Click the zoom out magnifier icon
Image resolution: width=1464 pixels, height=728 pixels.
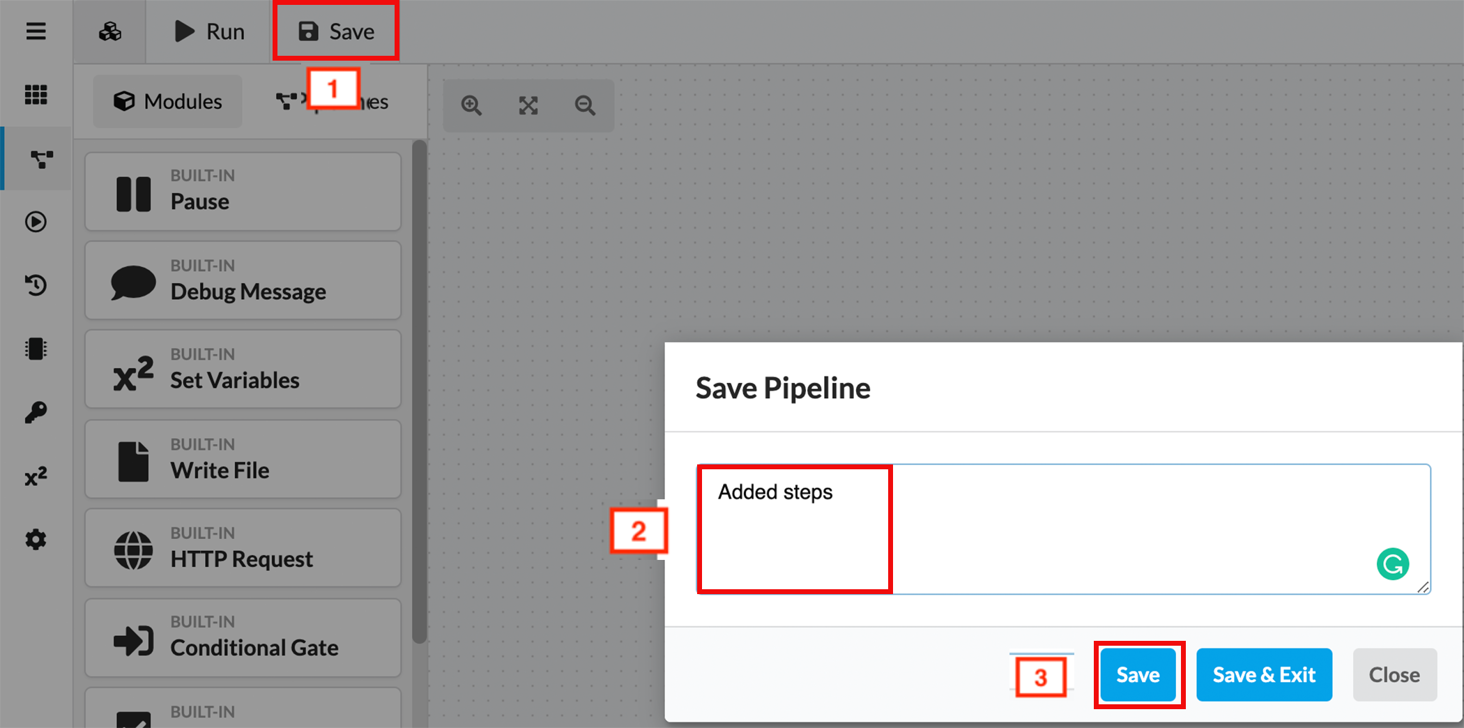coord(585,106)
